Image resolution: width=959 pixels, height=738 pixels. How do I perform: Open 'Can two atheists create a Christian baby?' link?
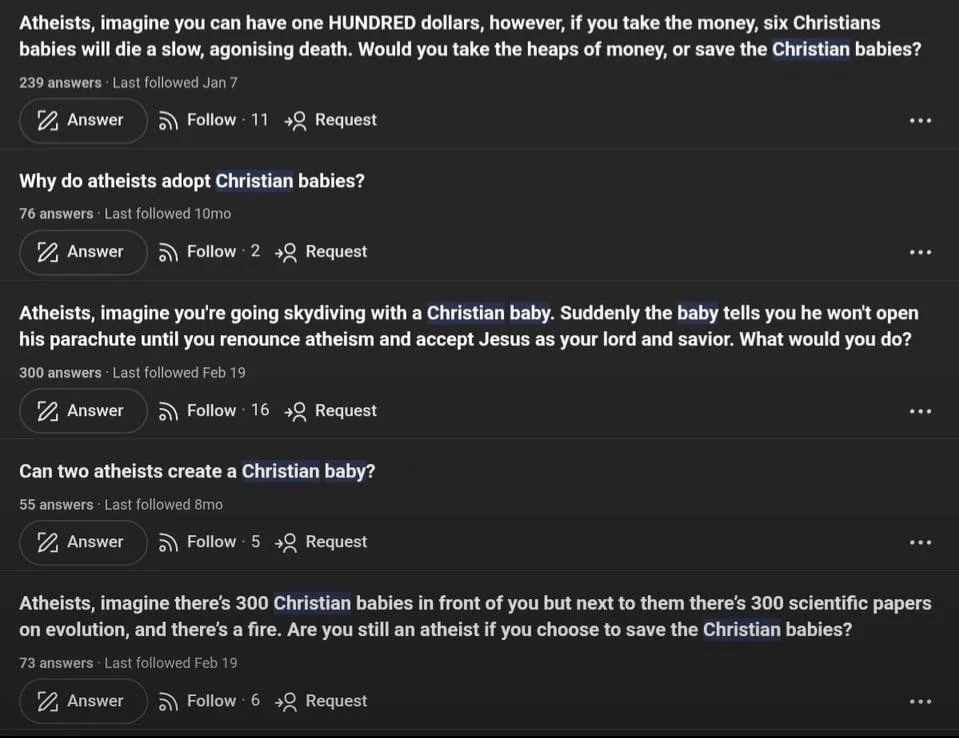pos(197,471)
